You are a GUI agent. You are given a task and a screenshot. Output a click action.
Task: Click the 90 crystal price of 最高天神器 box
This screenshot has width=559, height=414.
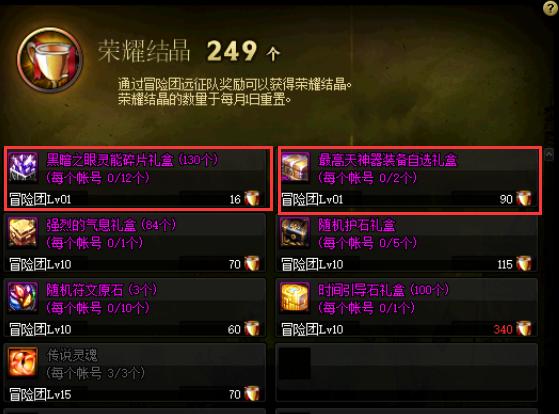(x=506, y=199)
